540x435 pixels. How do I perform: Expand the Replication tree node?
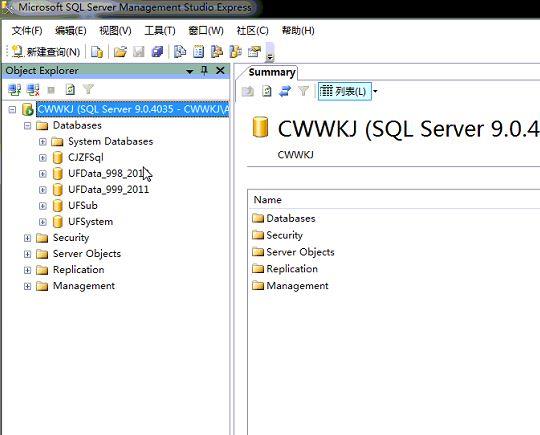[28, 270]
